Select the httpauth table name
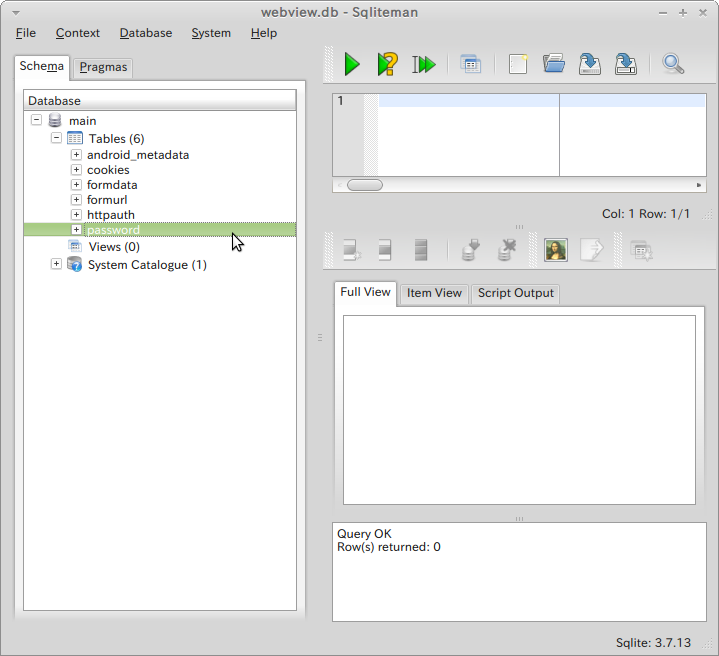 click(111, 215)
